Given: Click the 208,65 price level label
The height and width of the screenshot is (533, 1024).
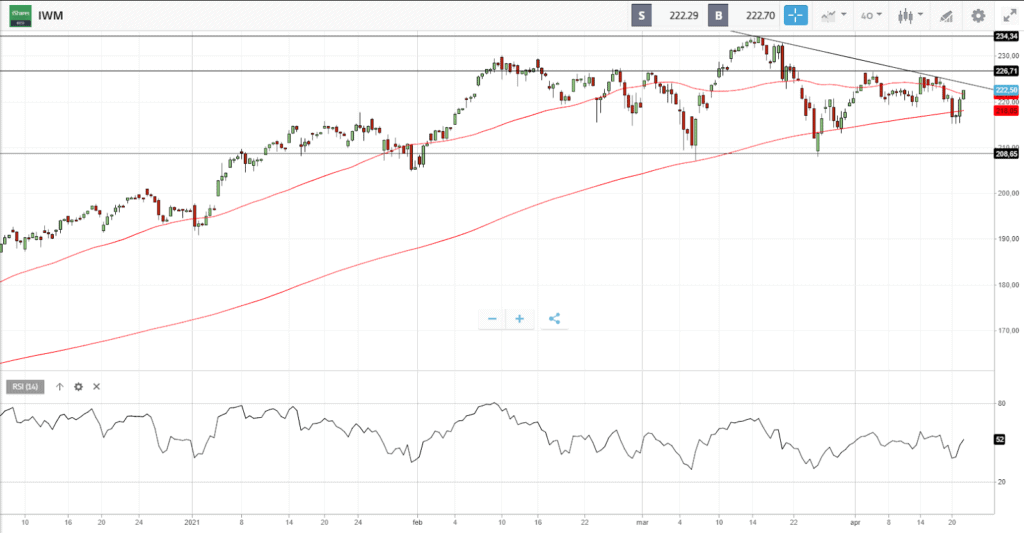Looking at the screenshot, I should pyautogui.click(x=1006, y=154).
